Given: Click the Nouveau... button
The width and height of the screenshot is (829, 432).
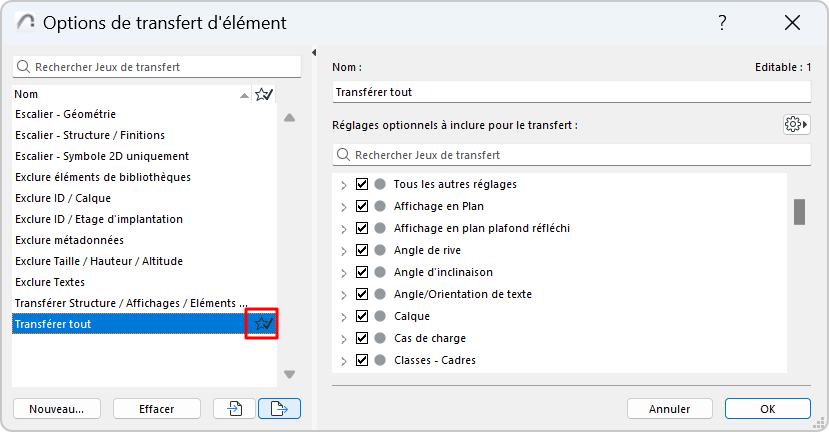Looking at the screenshot, I should point(56,408).
